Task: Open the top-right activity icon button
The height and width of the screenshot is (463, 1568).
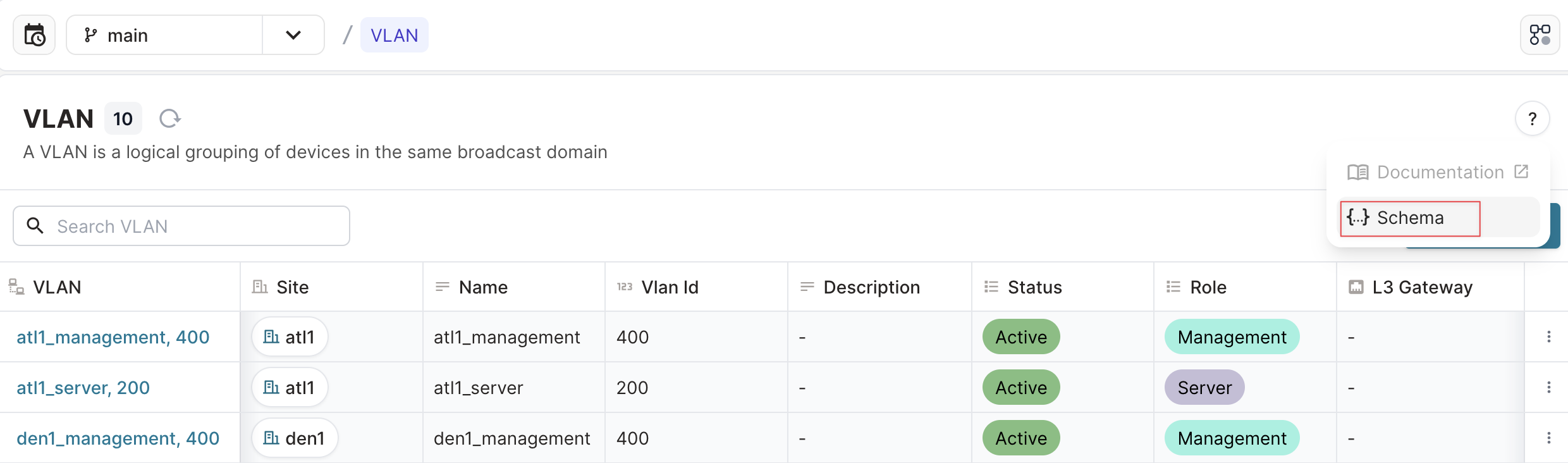Action: coord(1540,35)
